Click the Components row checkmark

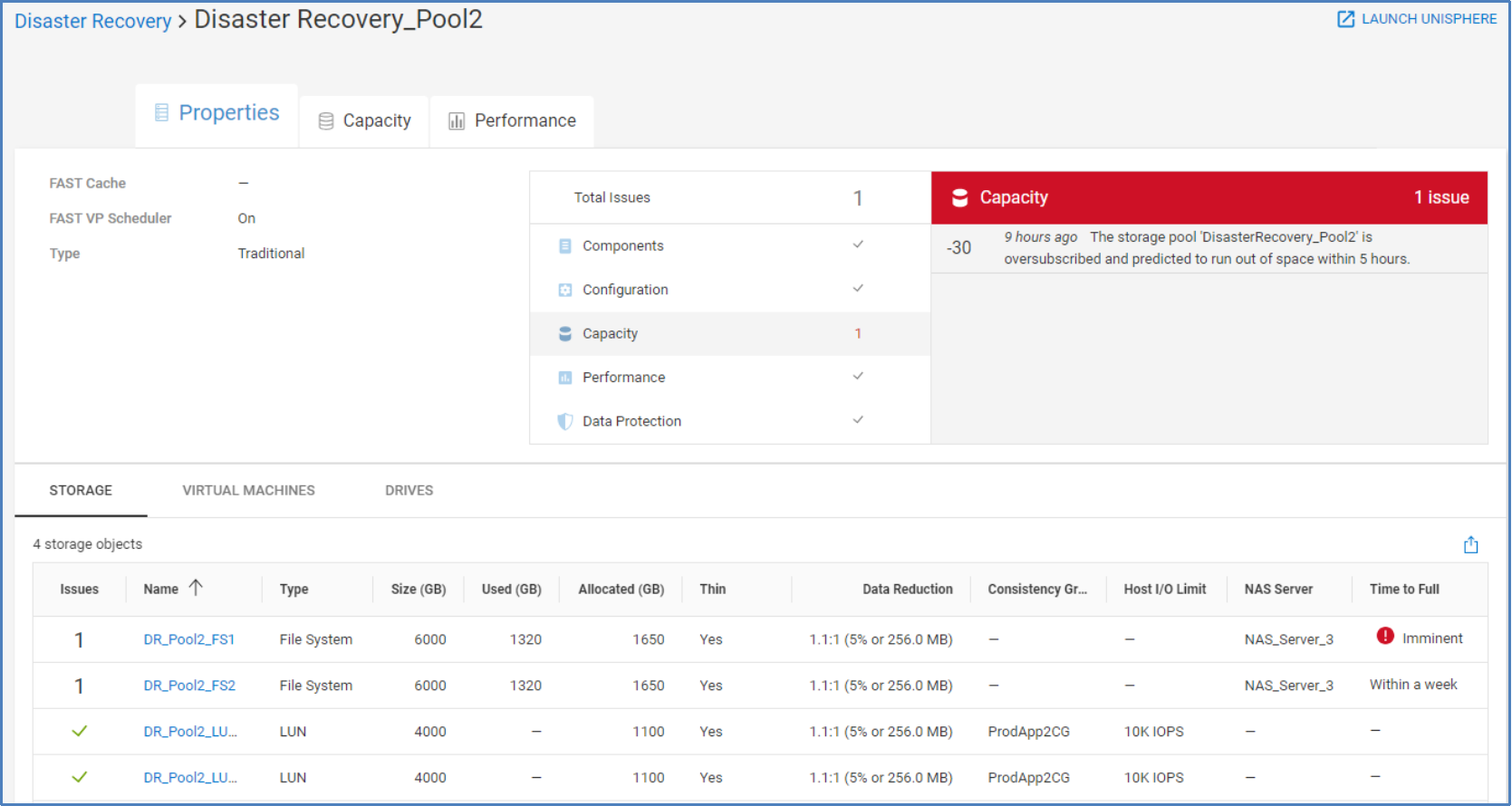click(x=858, y=245)
